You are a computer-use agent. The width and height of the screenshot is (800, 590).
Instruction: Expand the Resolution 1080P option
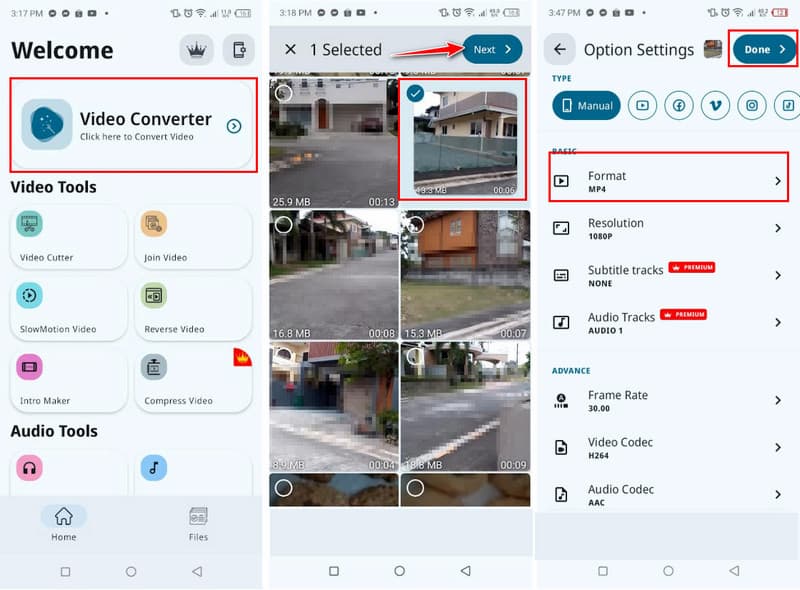click(667, 229)
